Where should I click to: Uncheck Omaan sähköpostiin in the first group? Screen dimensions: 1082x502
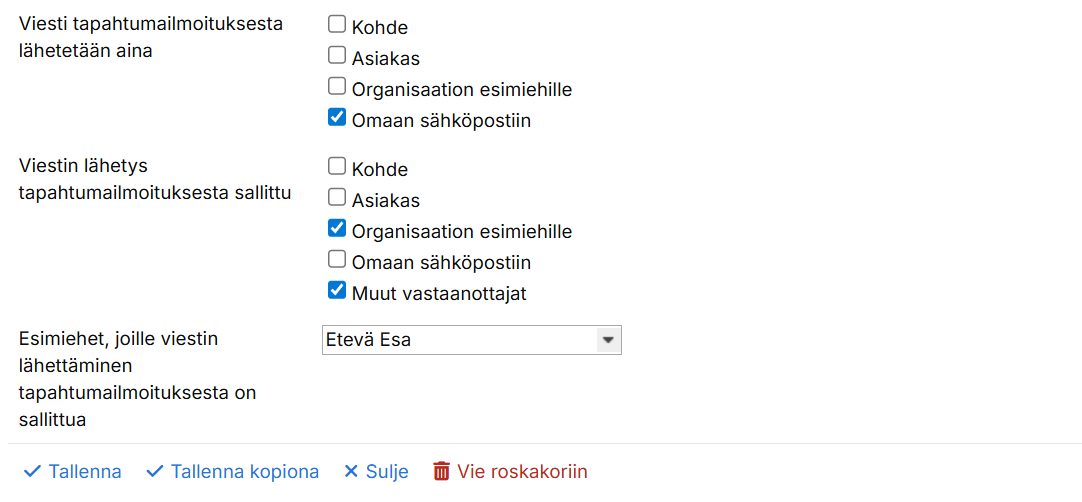337,118
